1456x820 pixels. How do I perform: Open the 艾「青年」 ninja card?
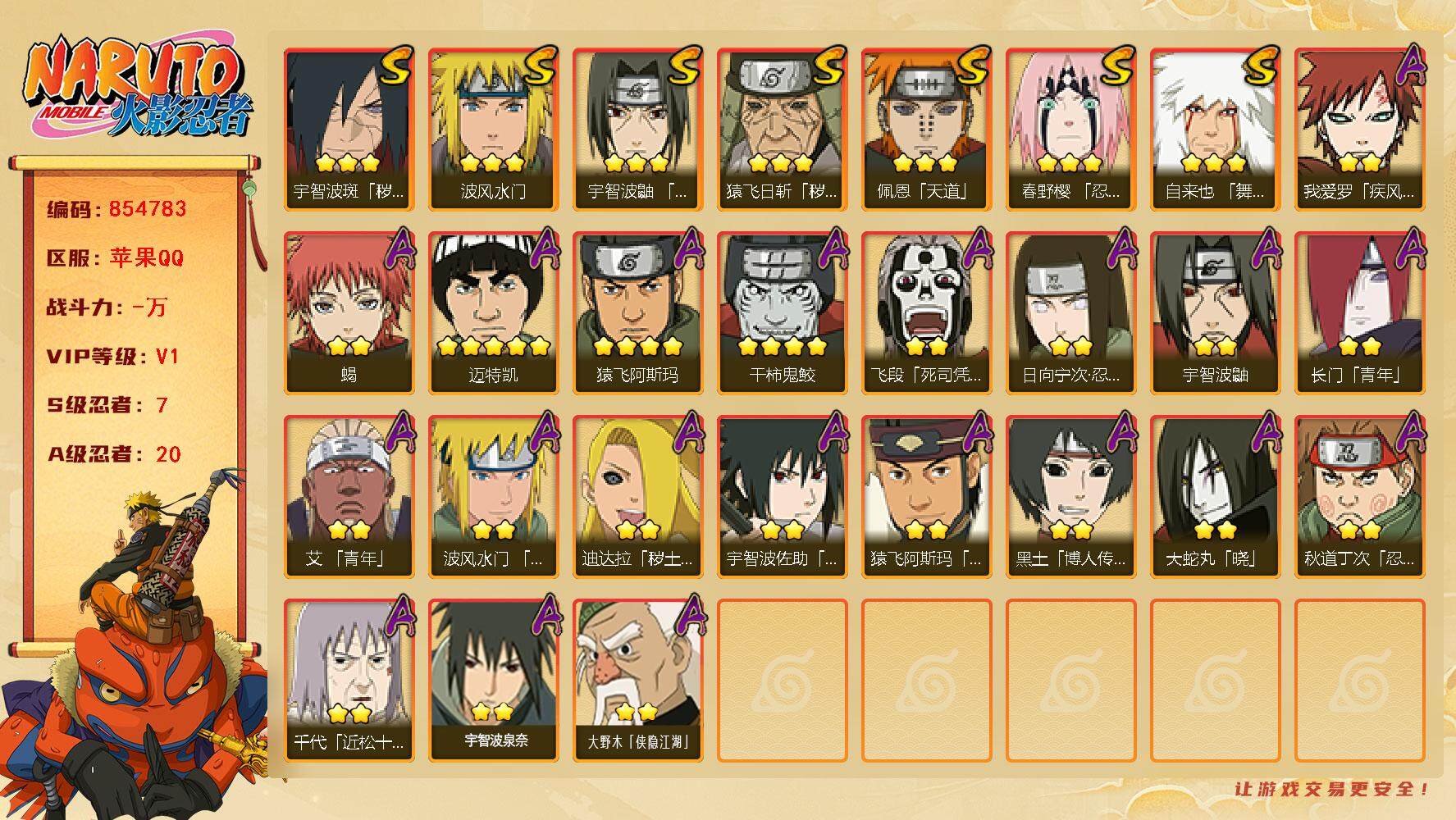[349, 497]
